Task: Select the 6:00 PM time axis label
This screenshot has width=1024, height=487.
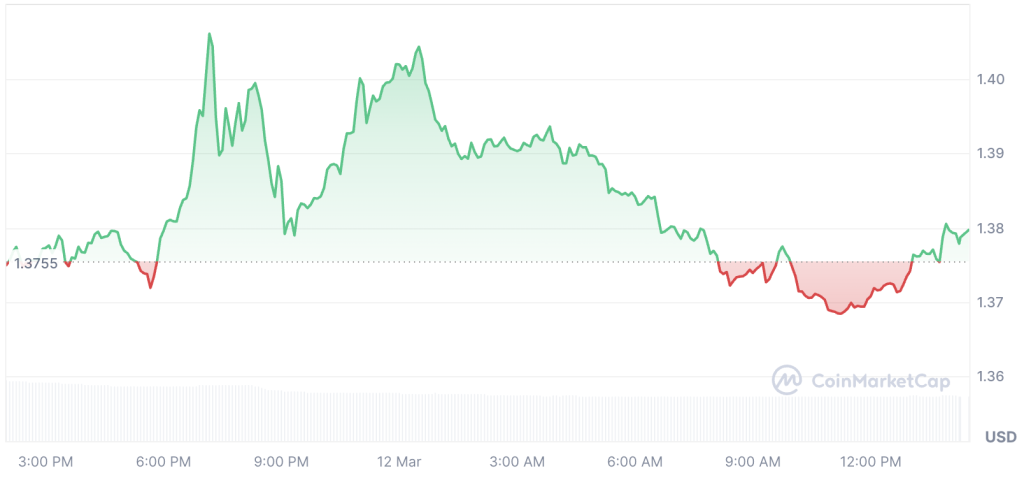Action: [x=164, y=461]
